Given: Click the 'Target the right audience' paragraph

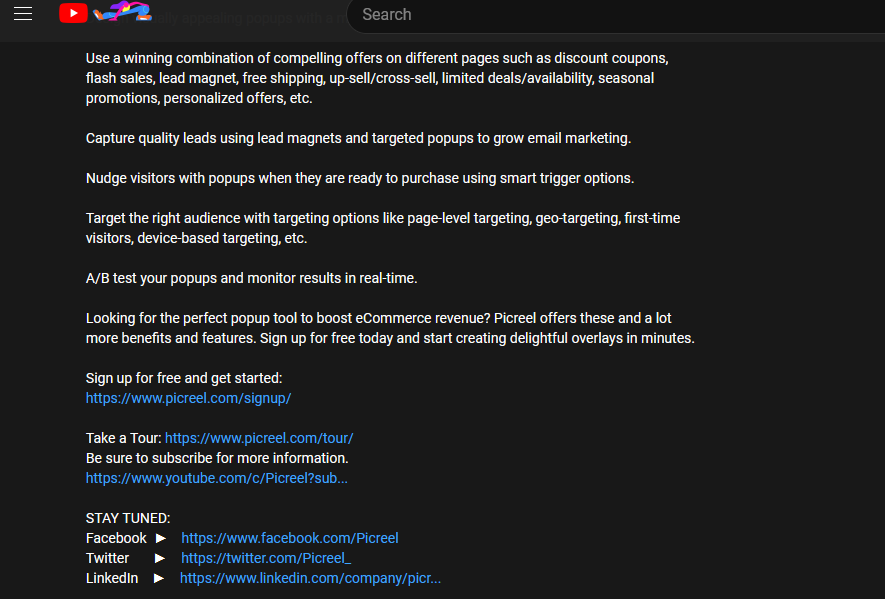Looking at the screenshot, I should (x=383, y=228).
